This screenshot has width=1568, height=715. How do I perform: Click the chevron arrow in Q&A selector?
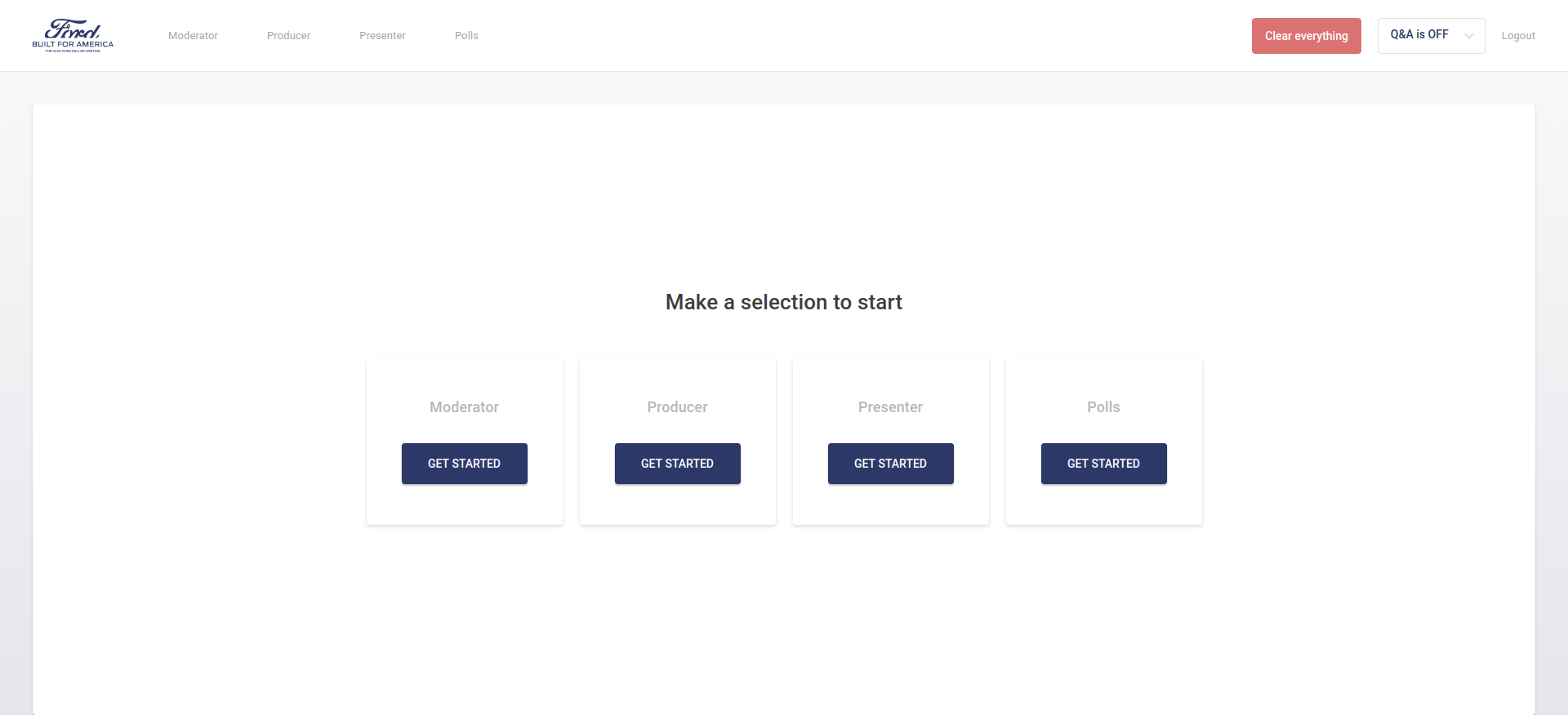[1468, 36]
